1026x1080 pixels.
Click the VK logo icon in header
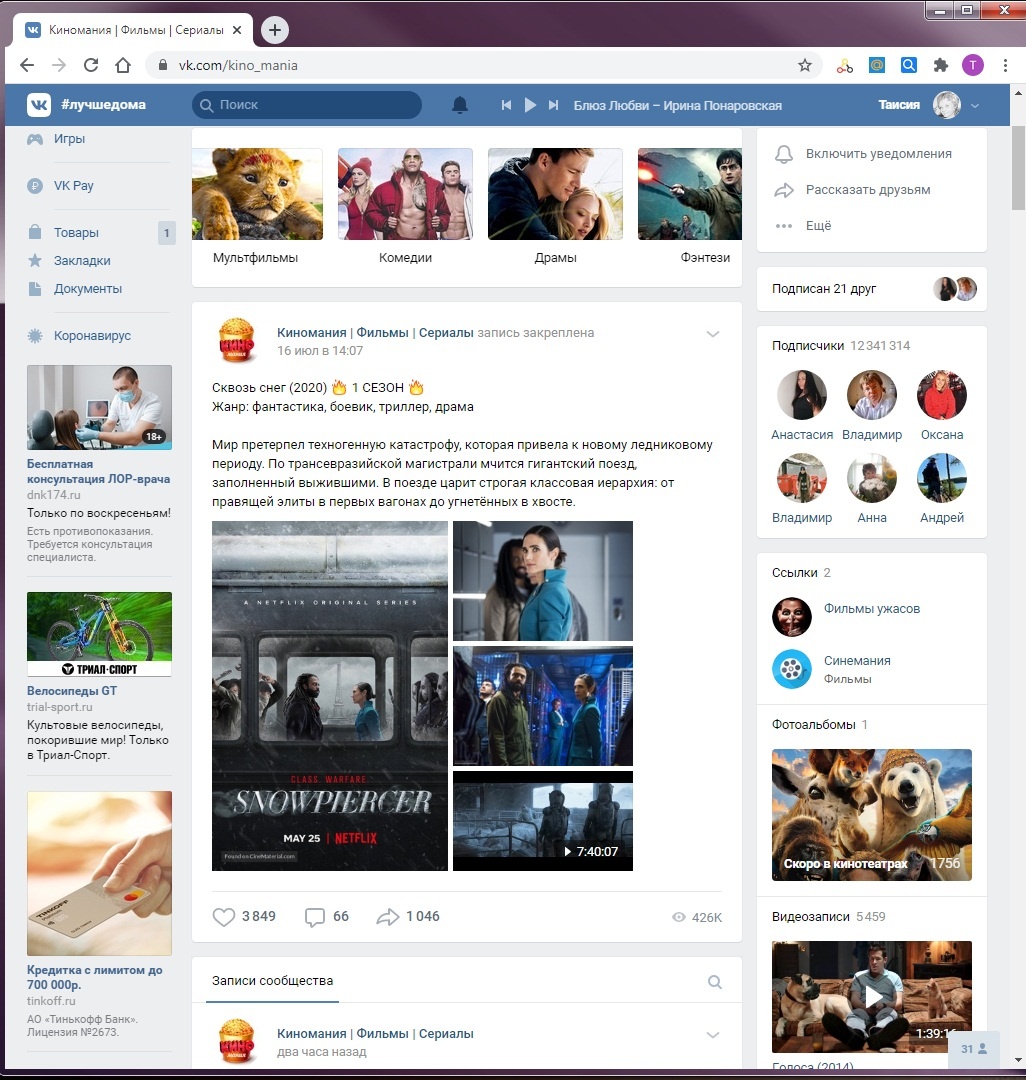(x=39, y=105)
